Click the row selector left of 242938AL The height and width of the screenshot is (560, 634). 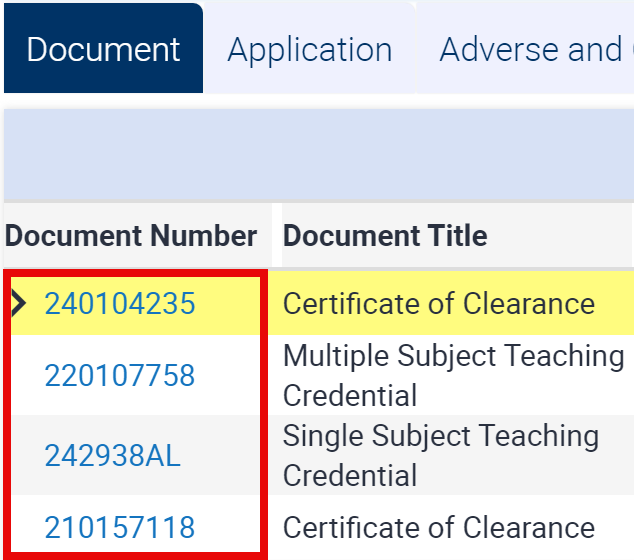click(x=20, y=456)
